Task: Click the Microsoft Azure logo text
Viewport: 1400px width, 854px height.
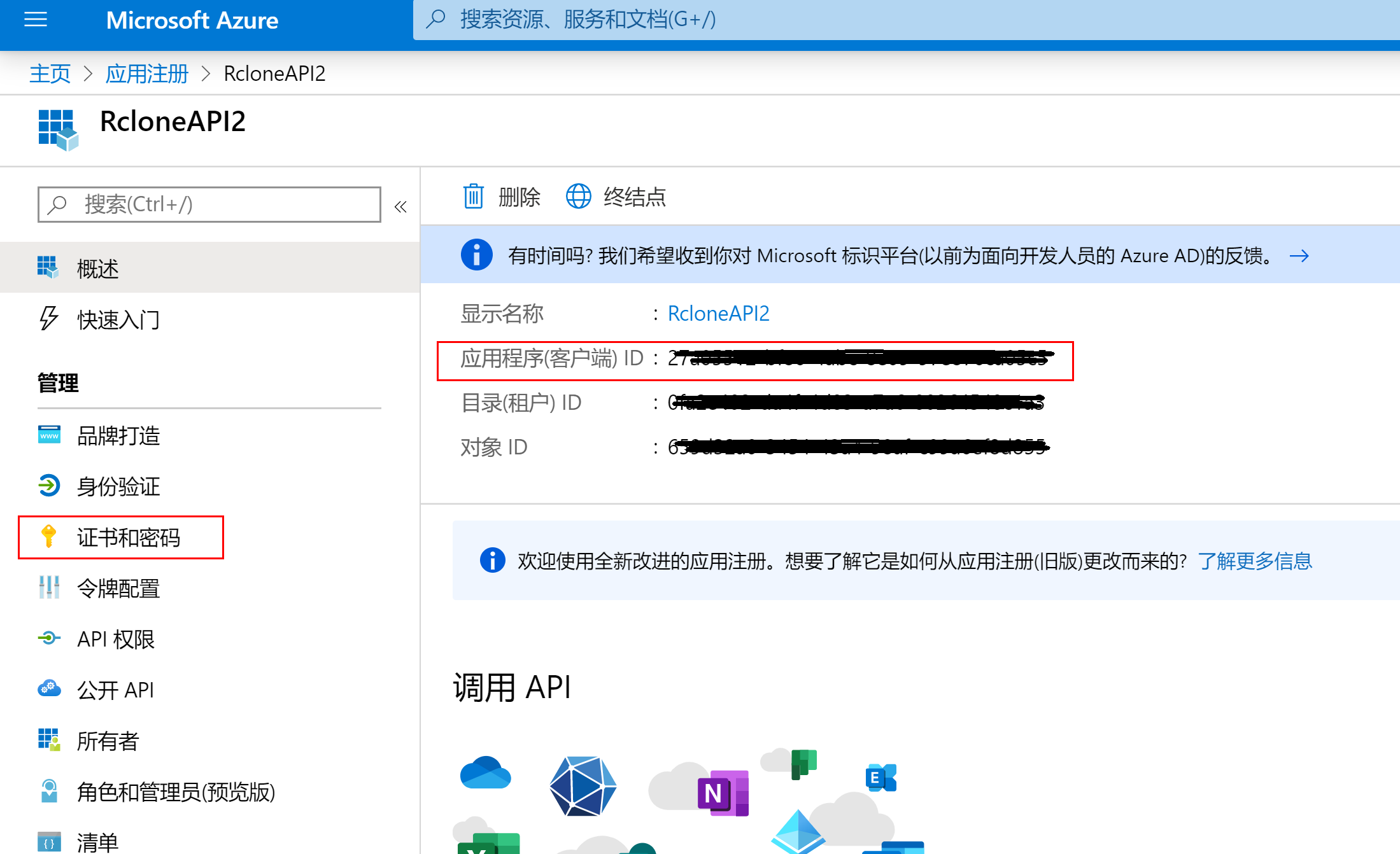Action: (192, 20)
